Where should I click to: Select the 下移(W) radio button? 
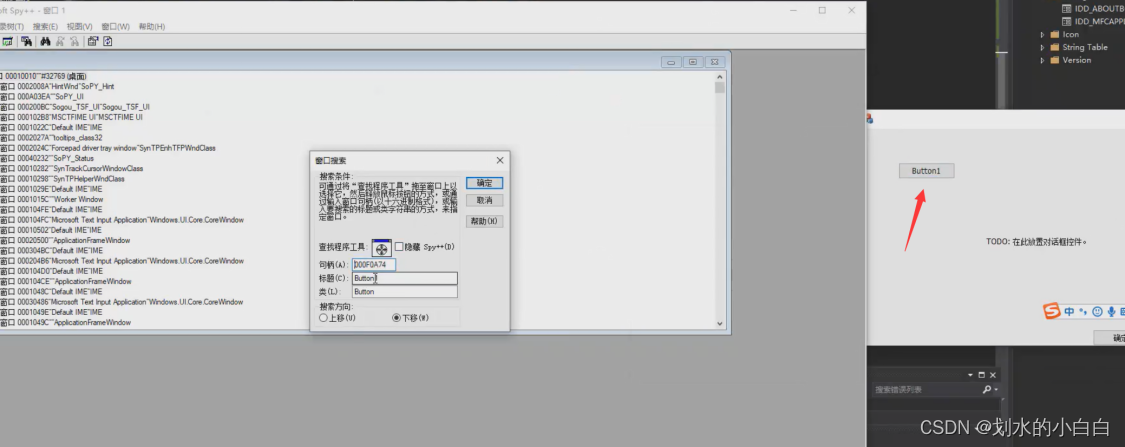[397, 318]
